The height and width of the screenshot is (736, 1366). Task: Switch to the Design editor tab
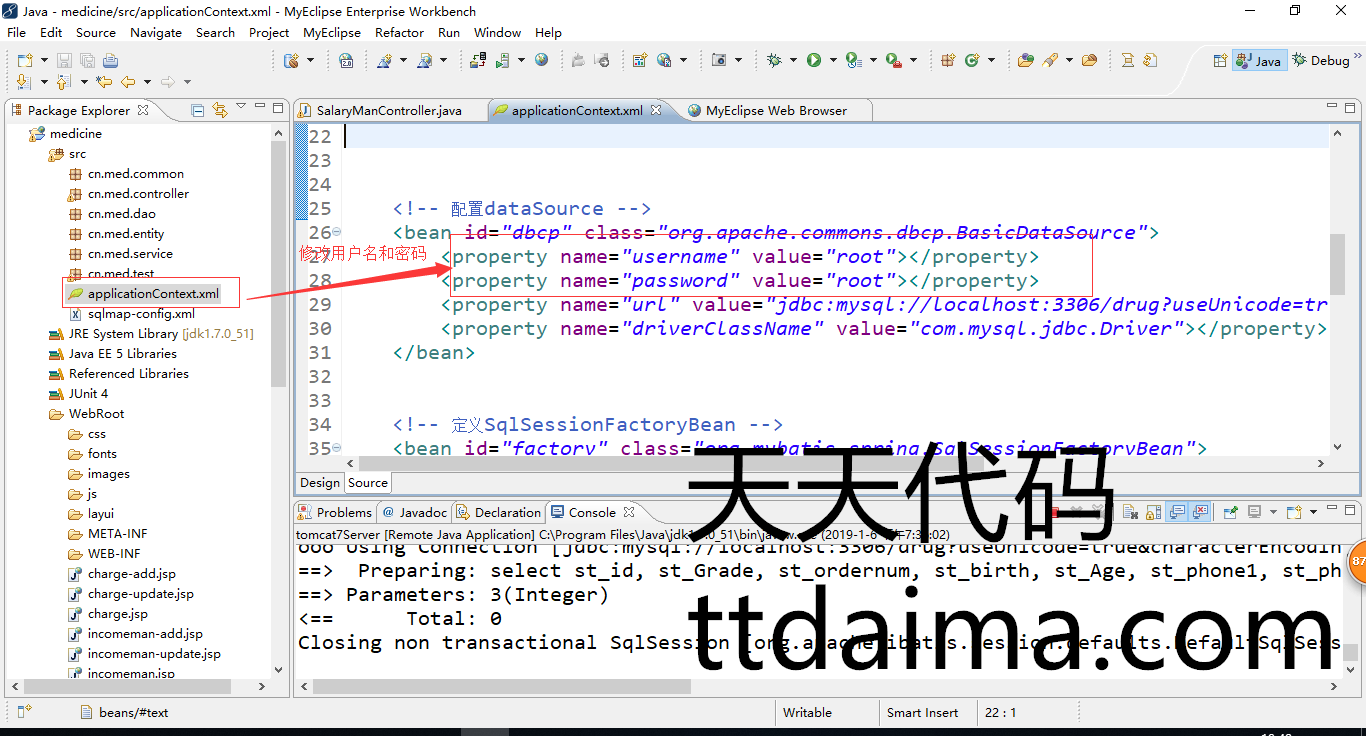click(x=320, y=483)
